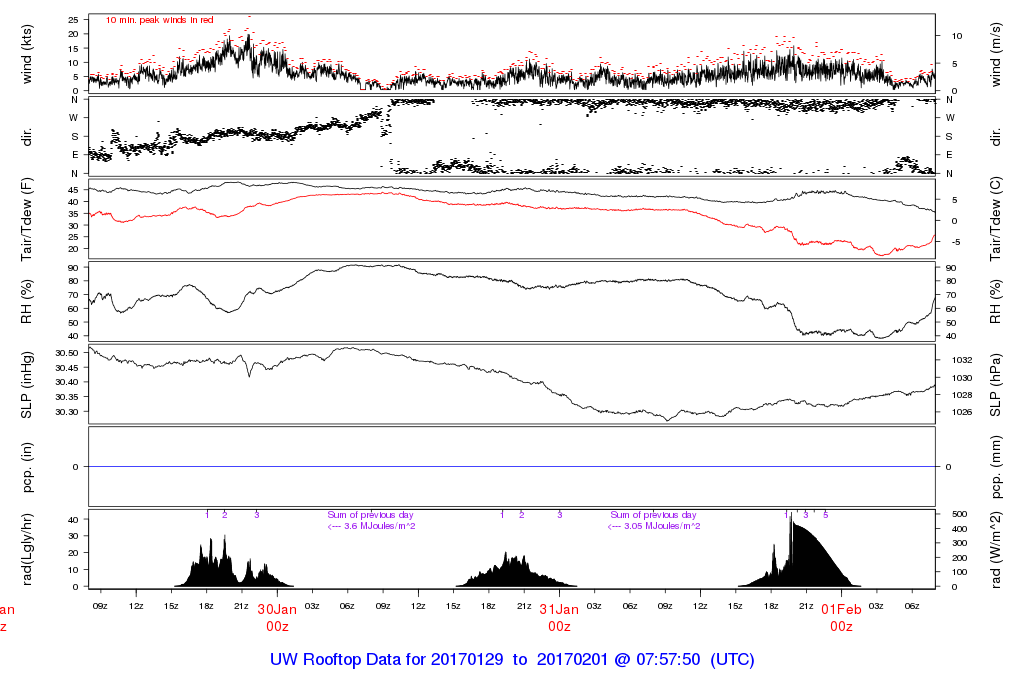Click the 'Tair/Tdew (C)' axis label

click(x=995, y=219)
